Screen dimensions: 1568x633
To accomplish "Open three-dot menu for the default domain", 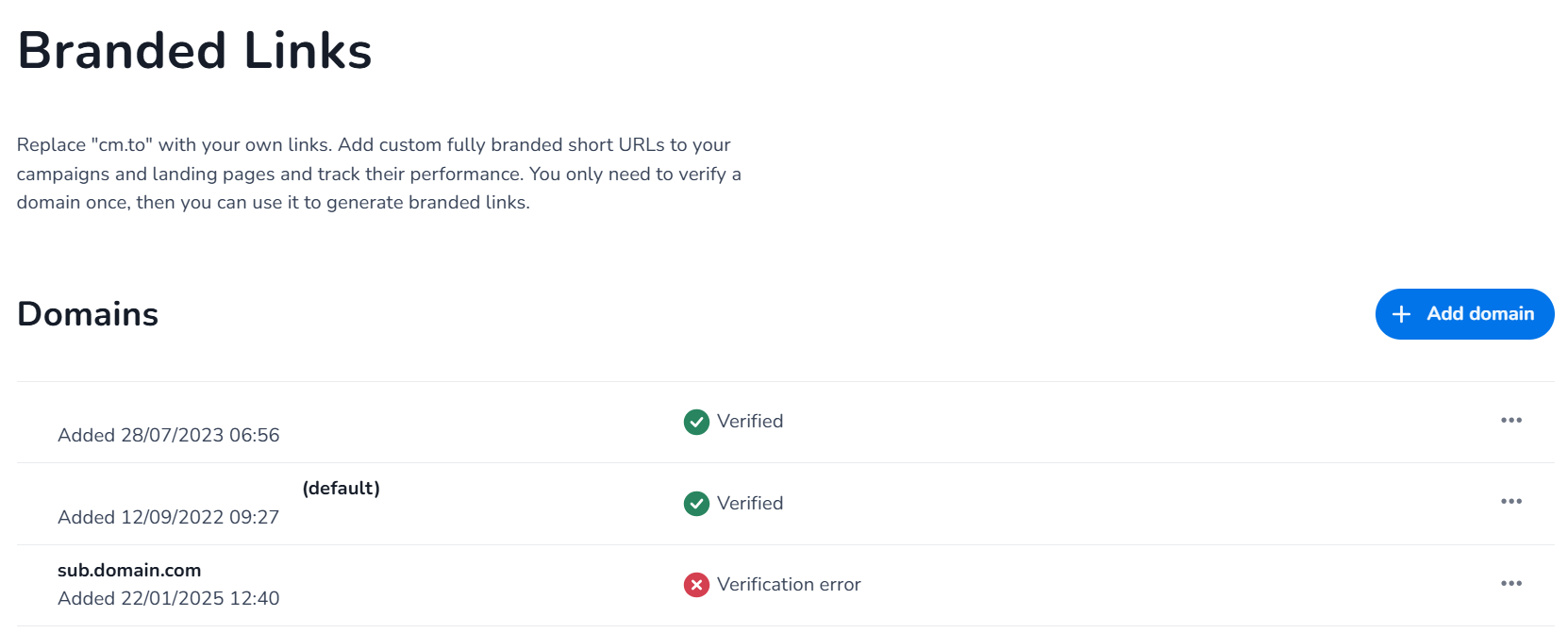I will pos(1510,502).
